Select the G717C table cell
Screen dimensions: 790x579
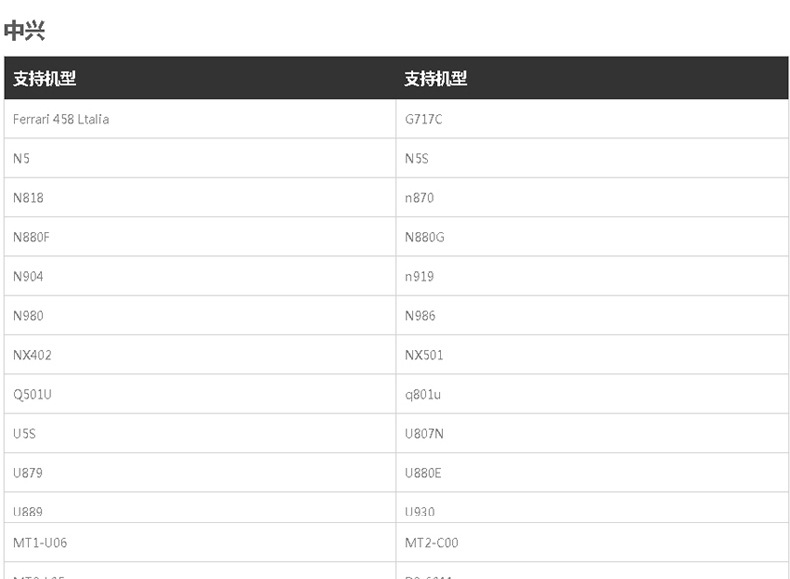click(x=423, y=119)
